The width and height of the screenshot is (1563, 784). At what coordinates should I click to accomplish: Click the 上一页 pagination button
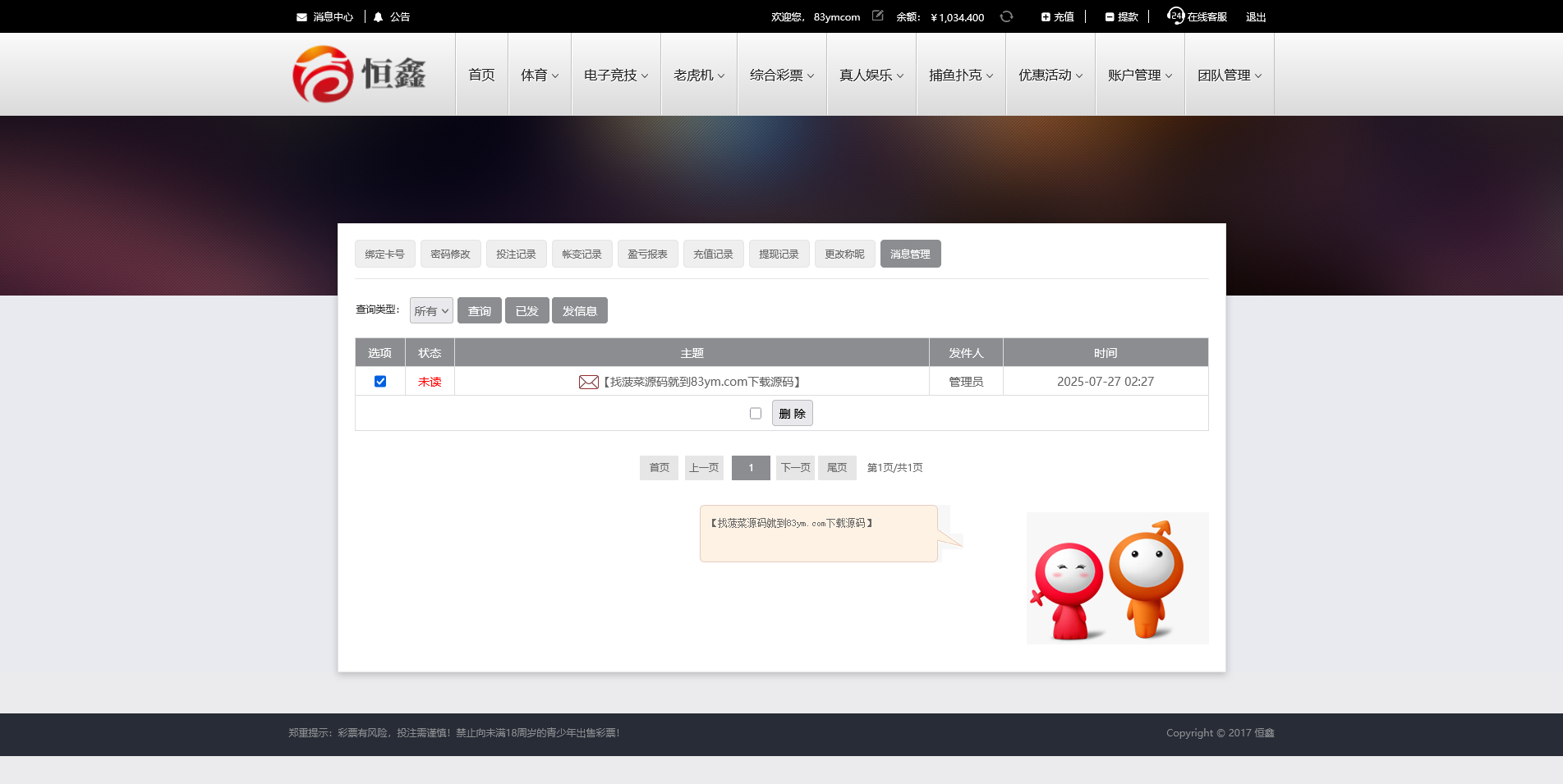tap(704, 468)
